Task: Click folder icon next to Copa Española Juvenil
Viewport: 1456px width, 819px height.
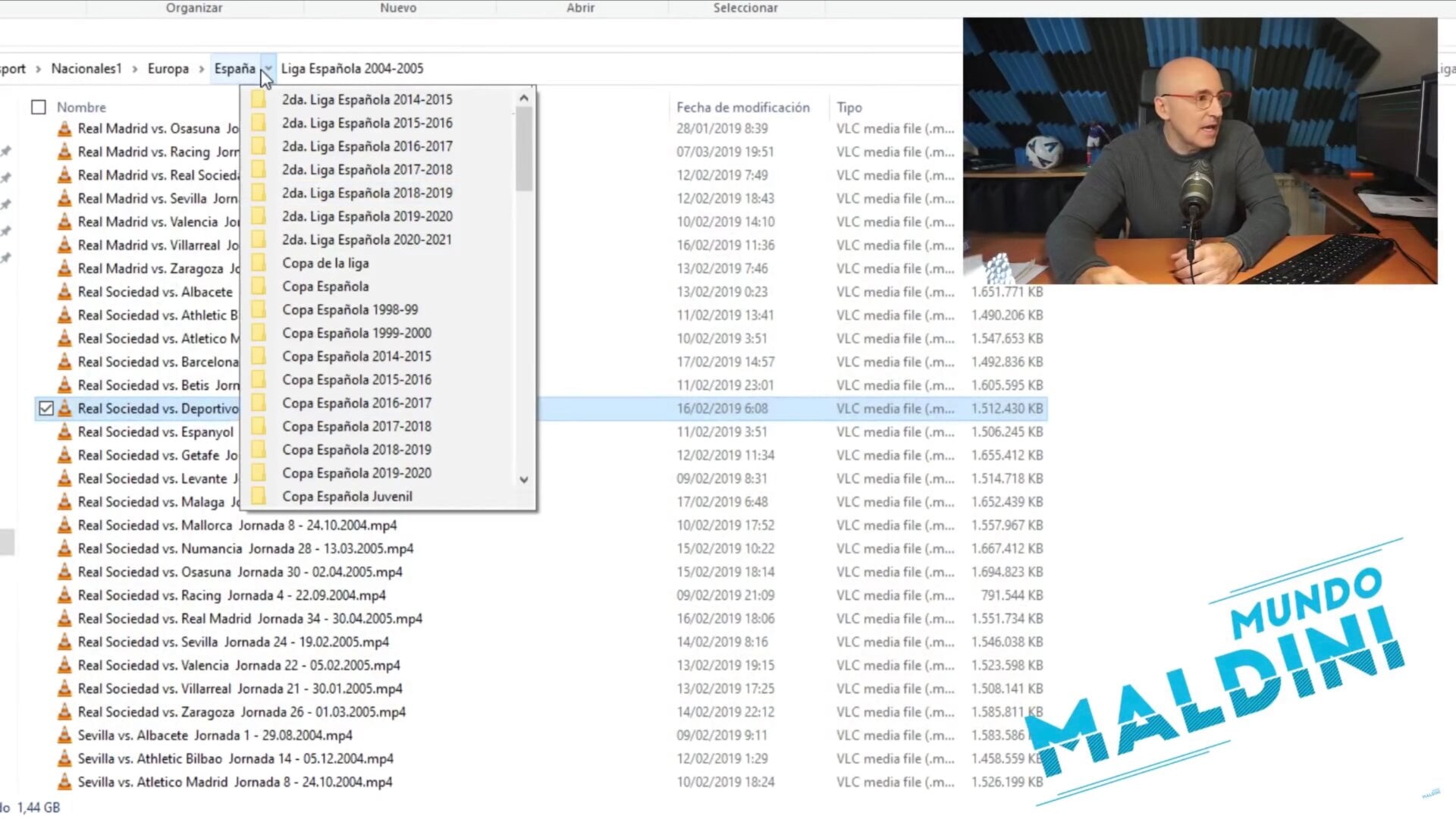Action: [259, 497]
